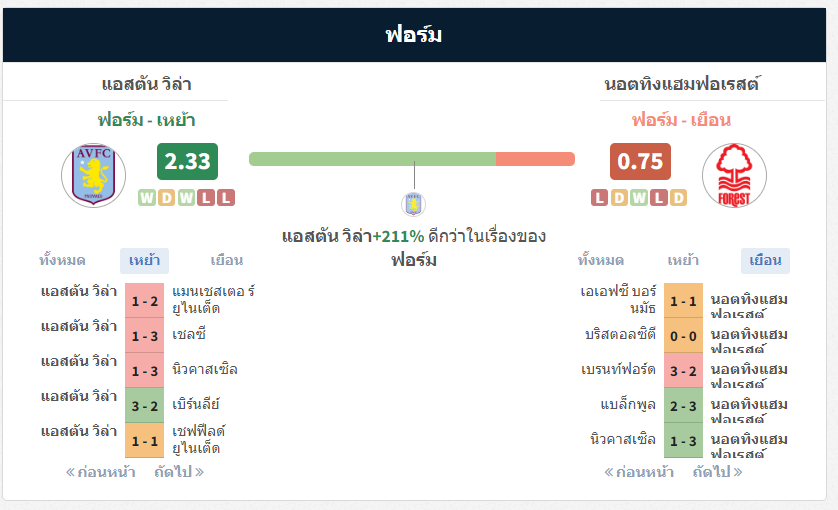
Task: Select Nottingham Forest's ทั้งหมด filter tab
Action: click(601, 261)
